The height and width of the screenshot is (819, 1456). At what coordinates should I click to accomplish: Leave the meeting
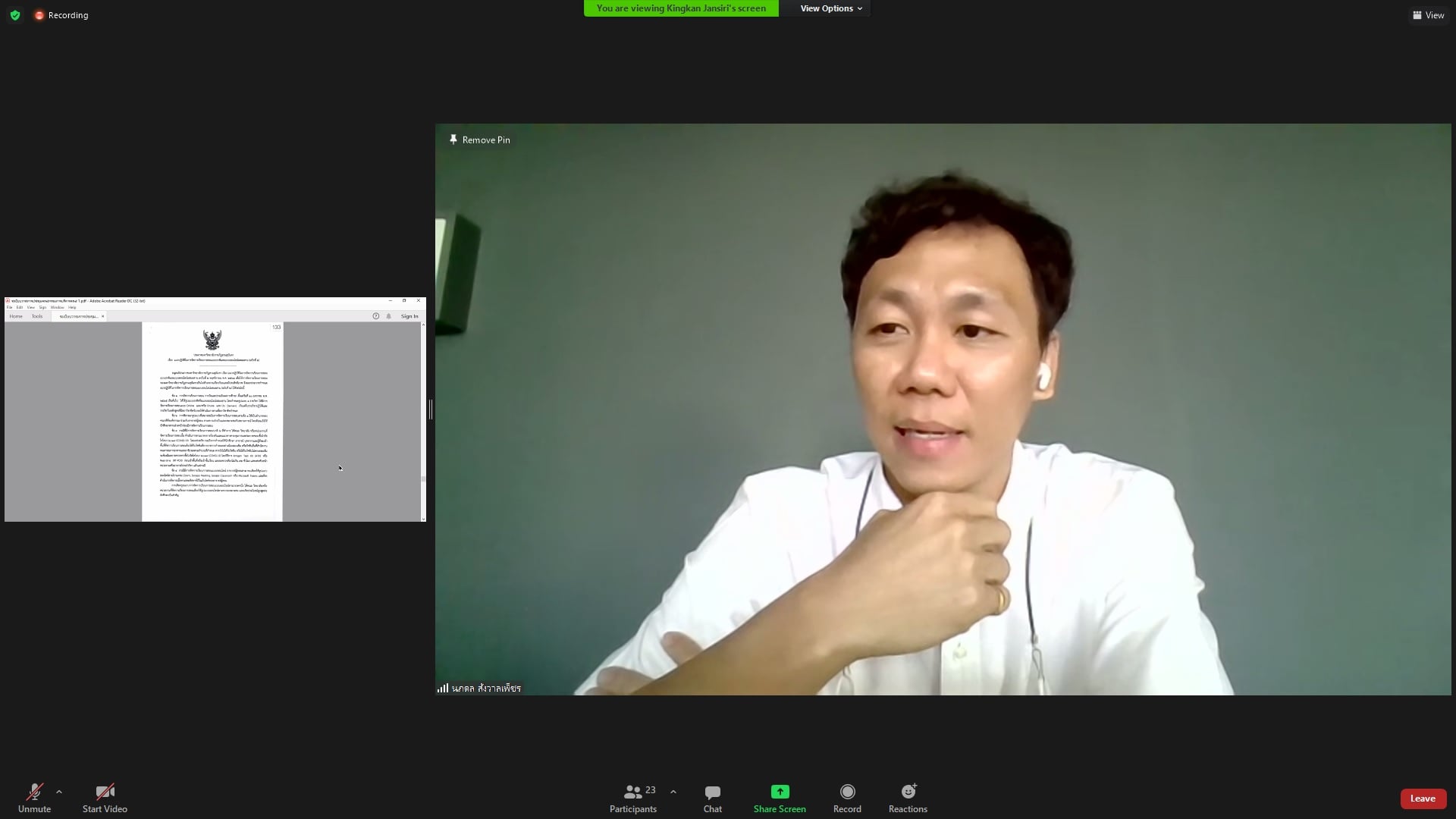1423,799
